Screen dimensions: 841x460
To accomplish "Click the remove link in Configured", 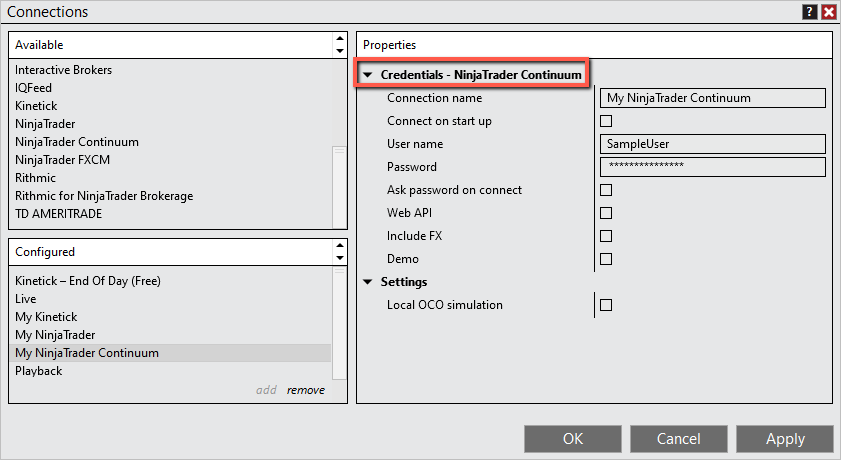I will click(306, 390).
